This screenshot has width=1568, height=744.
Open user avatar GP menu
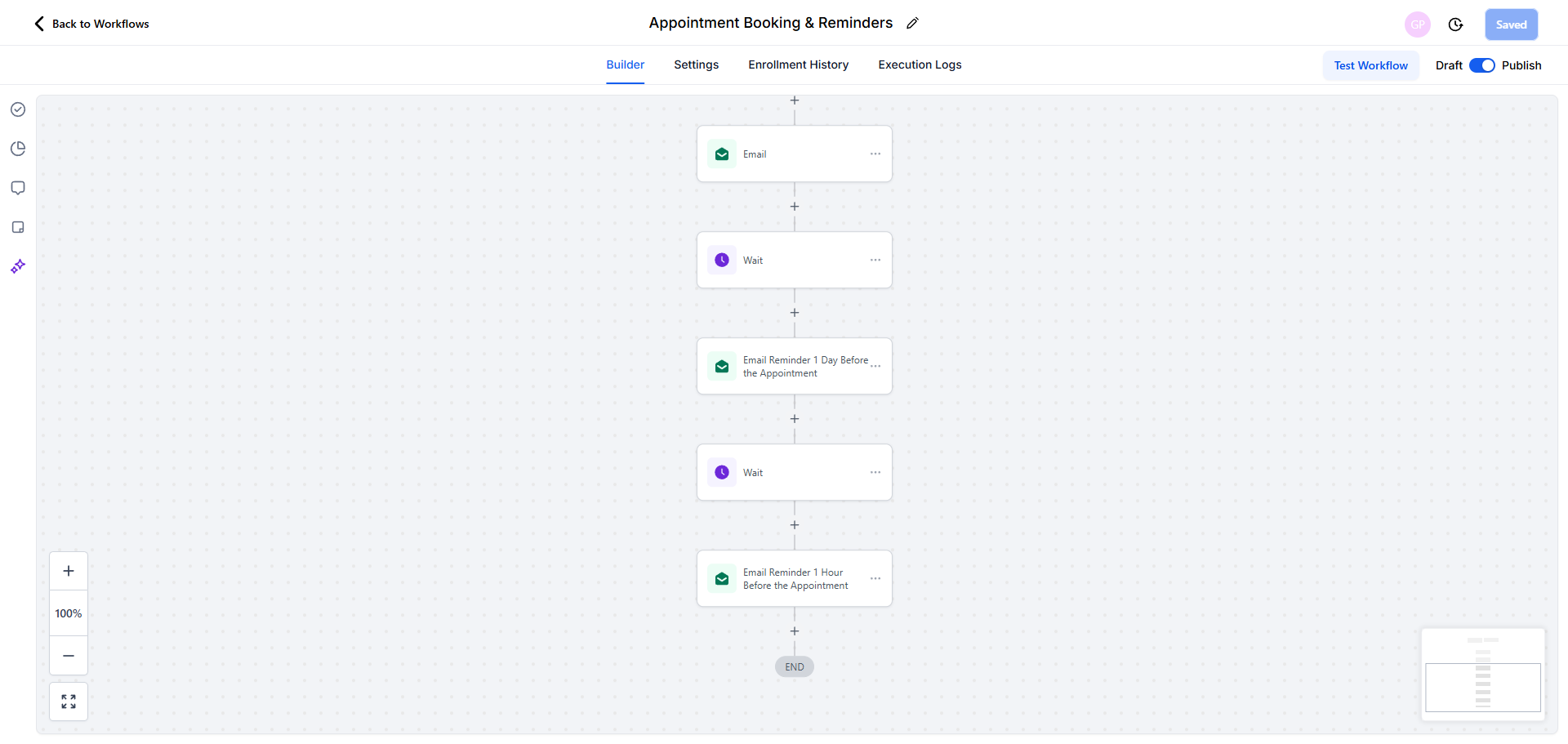click(1418, 25)
